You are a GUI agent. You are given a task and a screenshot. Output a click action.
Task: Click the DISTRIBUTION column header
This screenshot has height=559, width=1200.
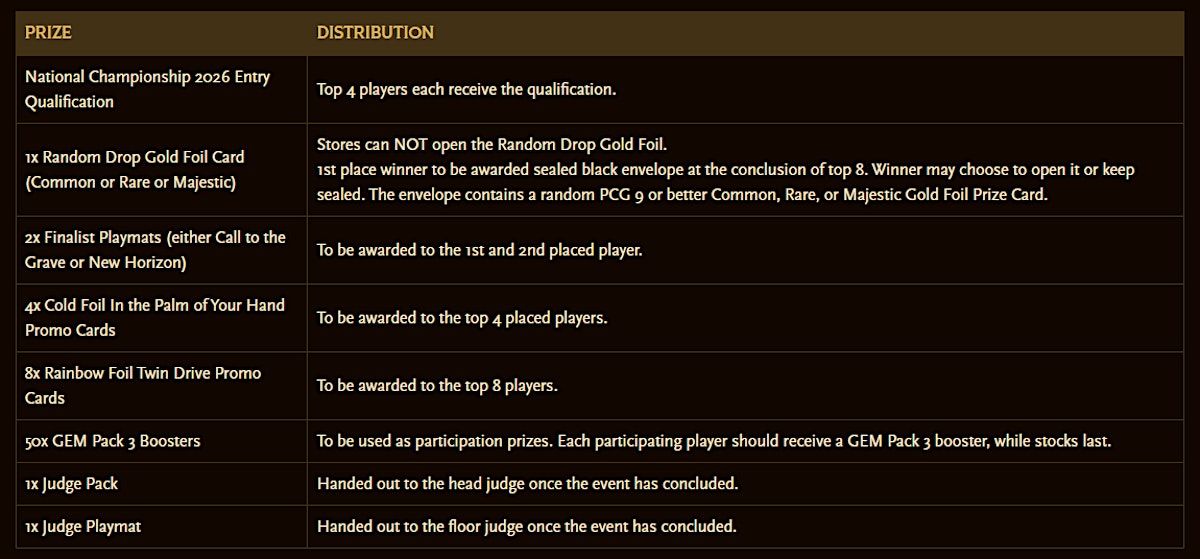pos(375,33)
